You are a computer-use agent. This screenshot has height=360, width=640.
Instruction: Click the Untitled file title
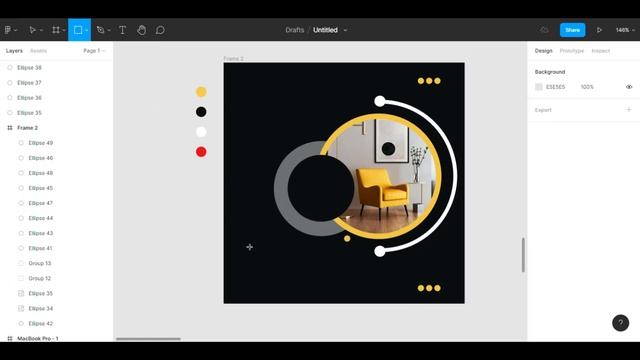coord(325,30)
